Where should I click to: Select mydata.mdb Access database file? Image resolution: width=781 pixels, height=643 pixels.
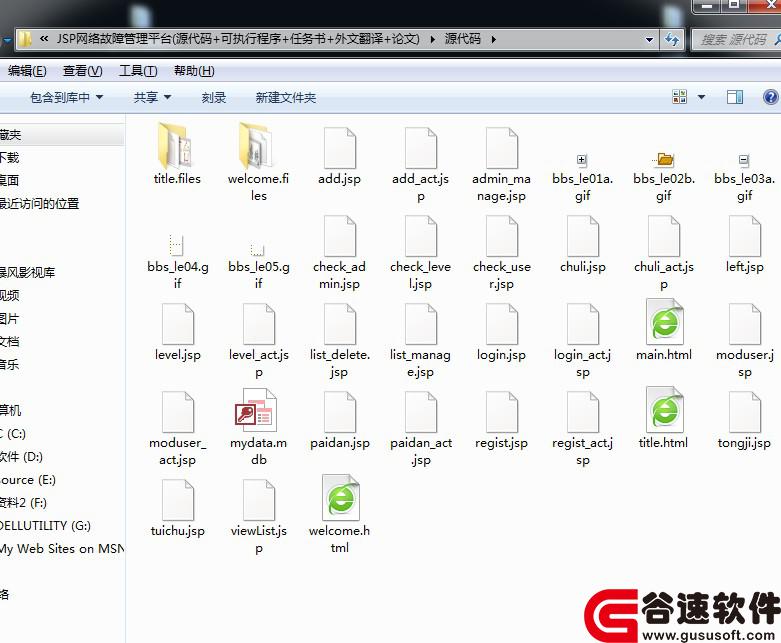point(259,427)
